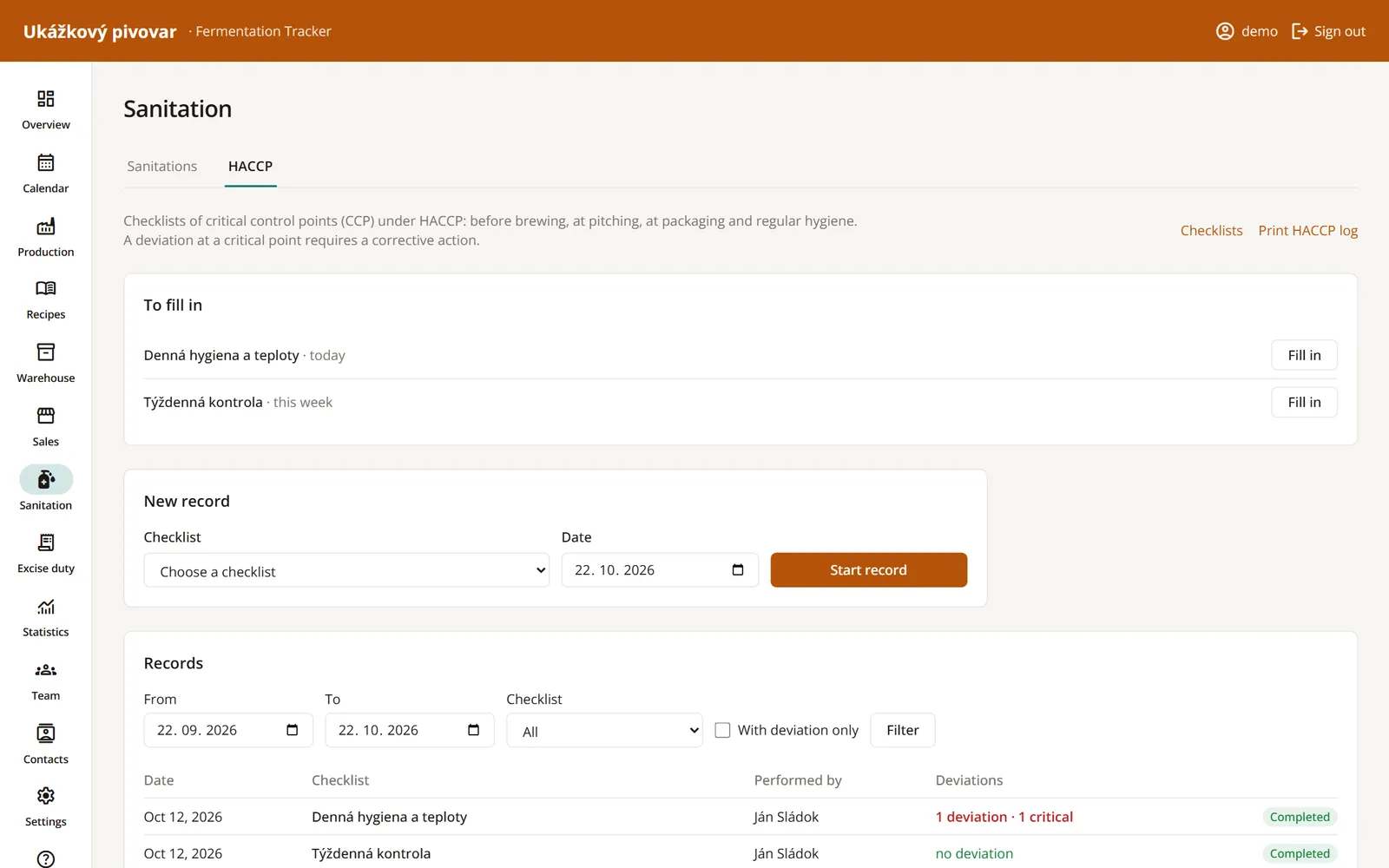Expand Choose a checklist dropdown
This screenshot has width=1389, height=868.
(x=346, y=570)
